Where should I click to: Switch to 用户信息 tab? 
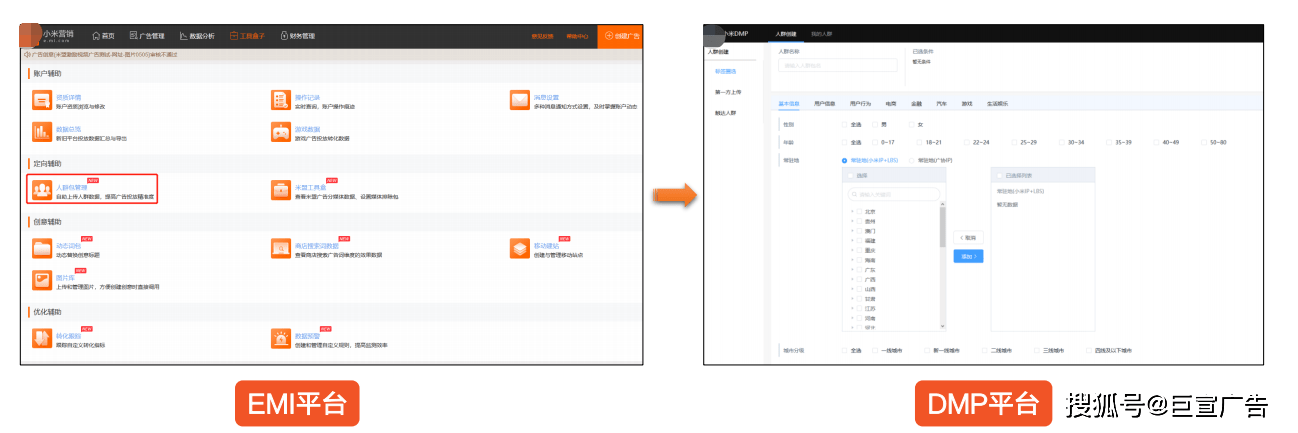click(x=825, y=103)
